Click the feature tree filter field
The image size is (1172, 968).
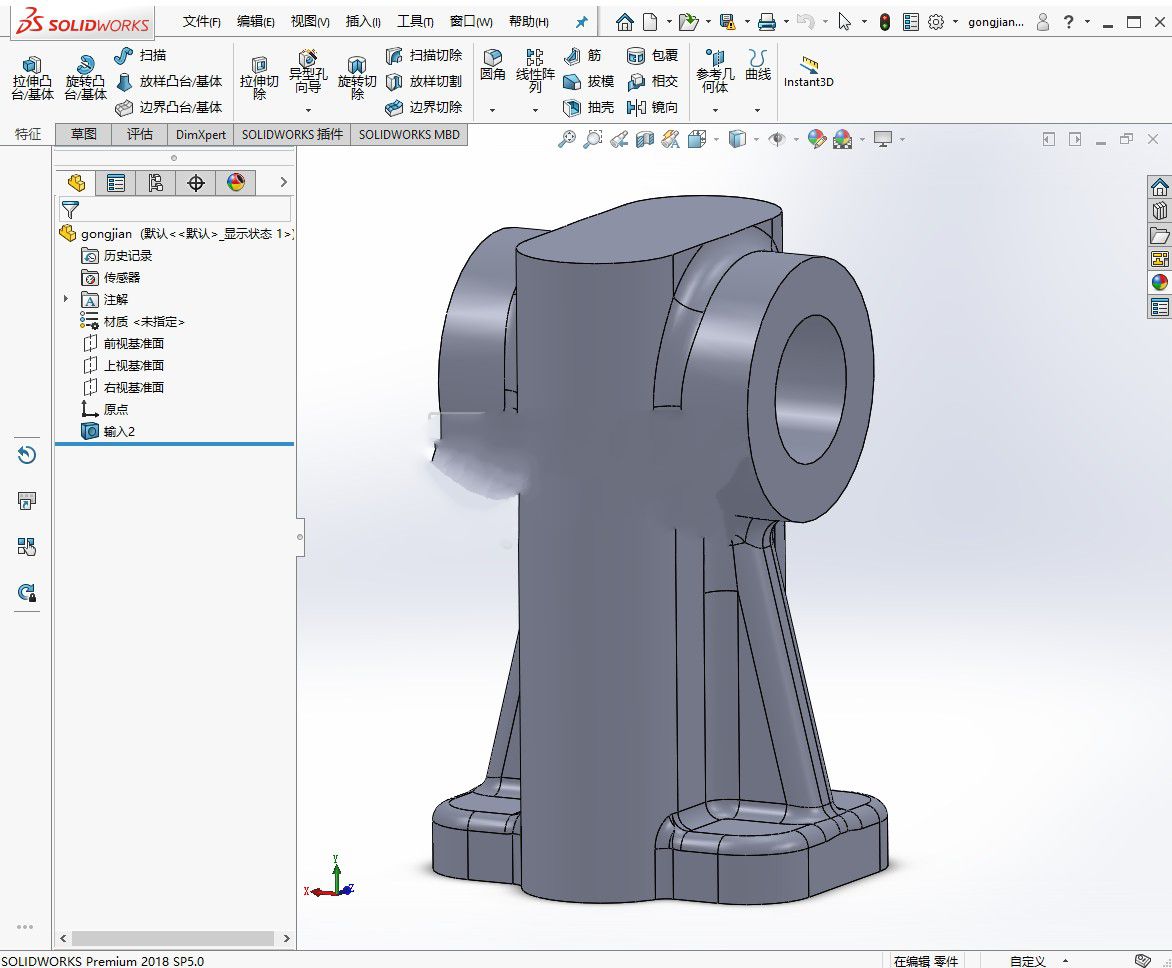(175, 209)
